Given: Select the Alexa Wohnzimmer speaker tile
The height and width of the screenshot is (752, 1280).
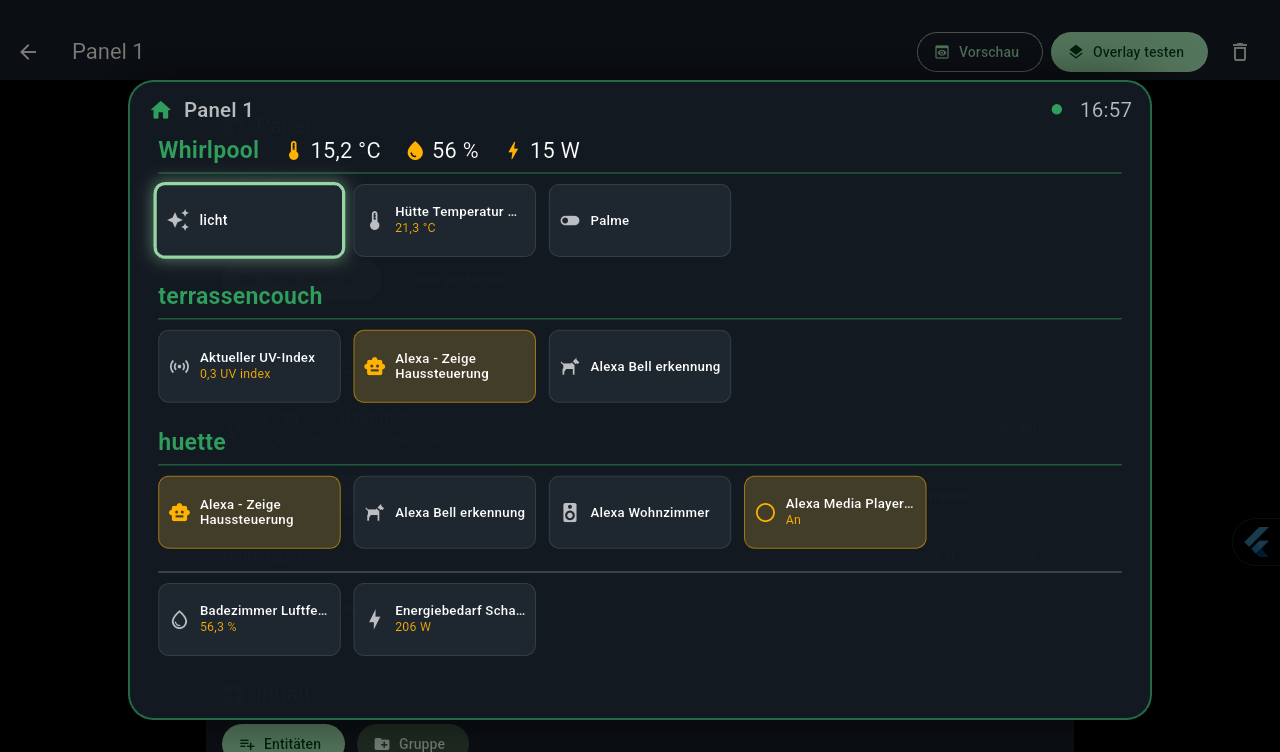Looking at the screenshot, I should pos(640,512).
